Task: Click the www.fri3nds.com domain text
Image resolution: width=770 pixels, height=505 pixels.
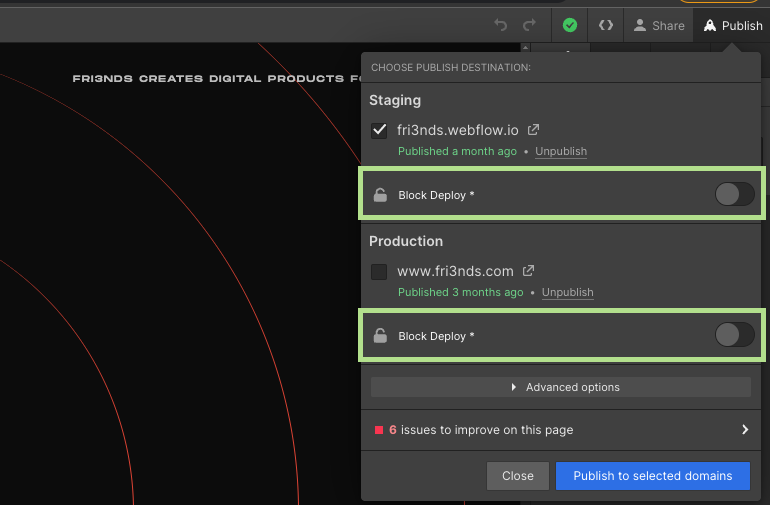Action: point(455,271)
